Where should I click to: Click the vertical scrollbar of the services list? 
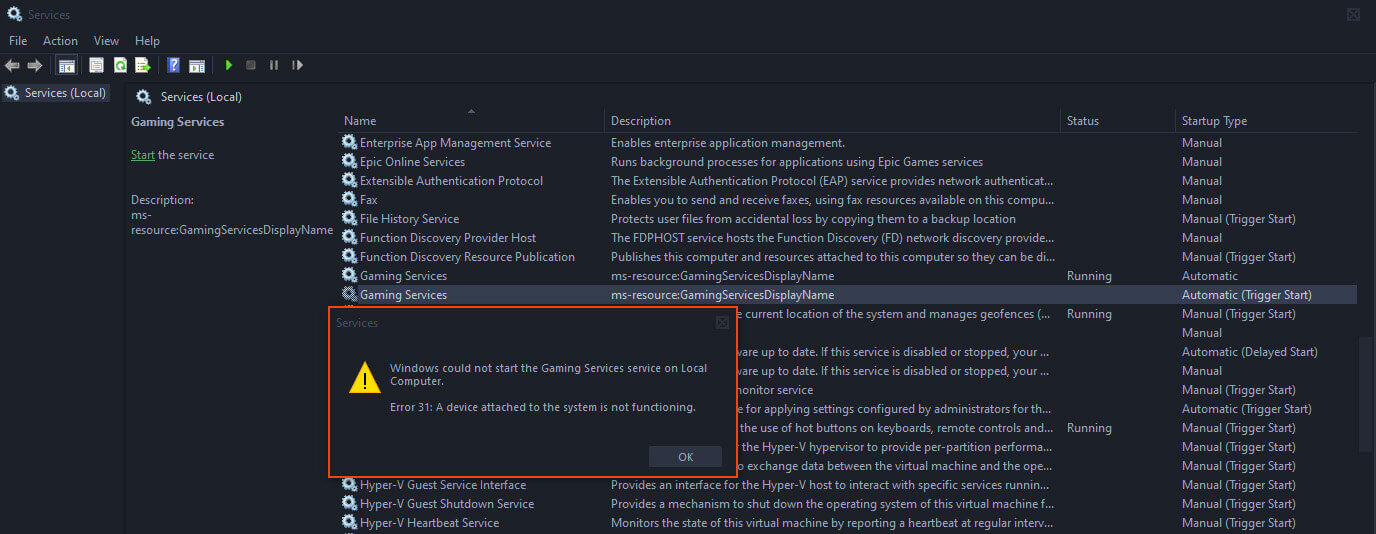[x=1365, y=394]
